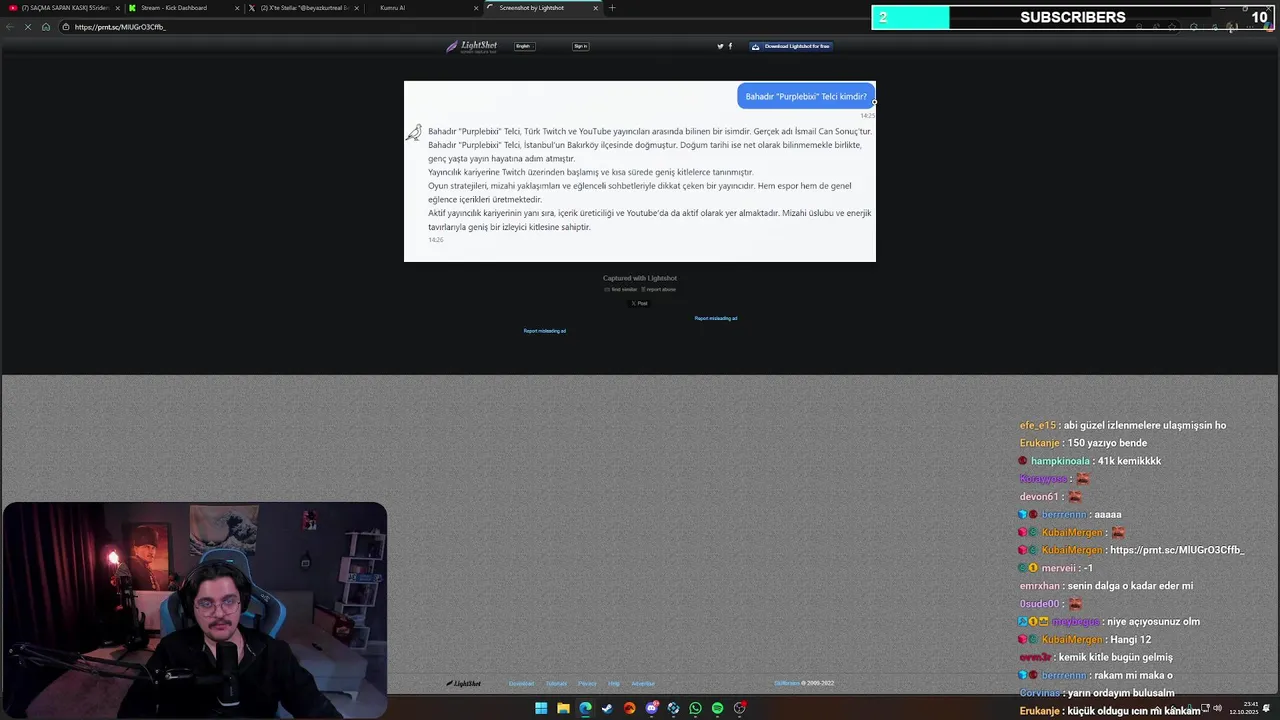Open the Advertise footer link

(x=643, y=684)
